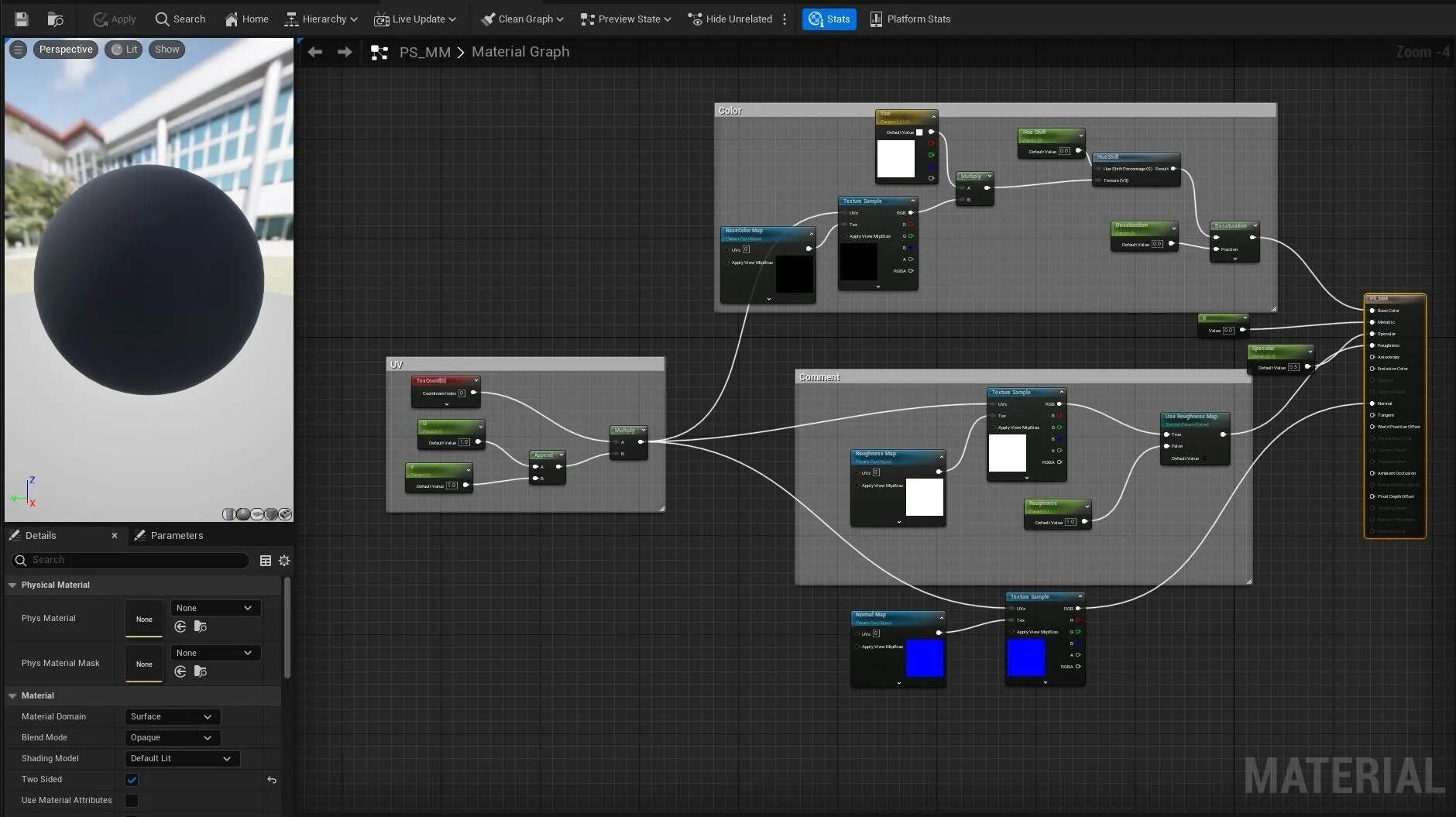Open the Details panel settings gear

click(x=284, y=560)
